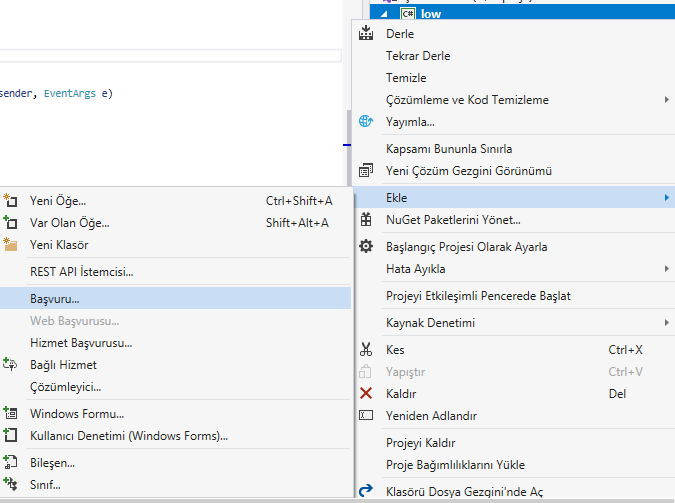Choose the highlighted Başvuru... entry
The image size is (675, 503).
pyautogui.click(x=175, y=298)
